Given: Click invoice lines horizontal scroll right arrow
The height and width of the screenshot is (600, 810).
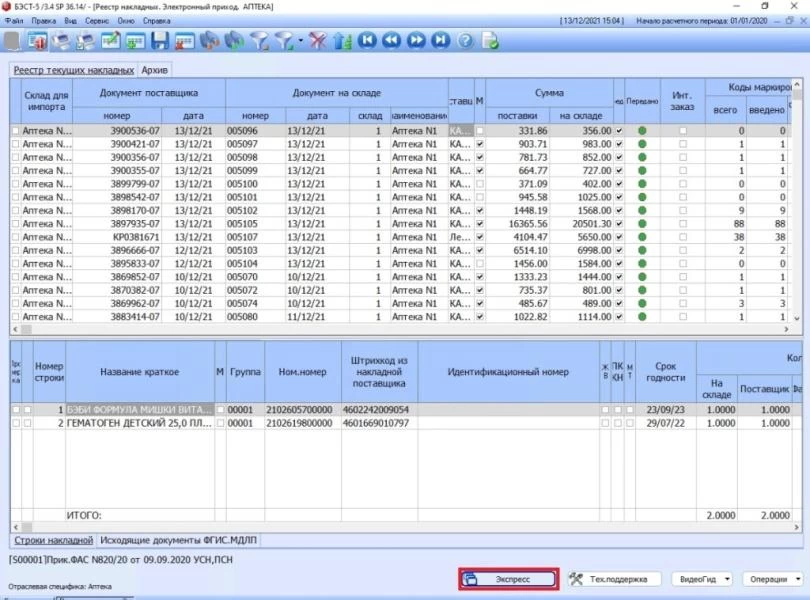Looking at the screenshot, I should 797,527.
